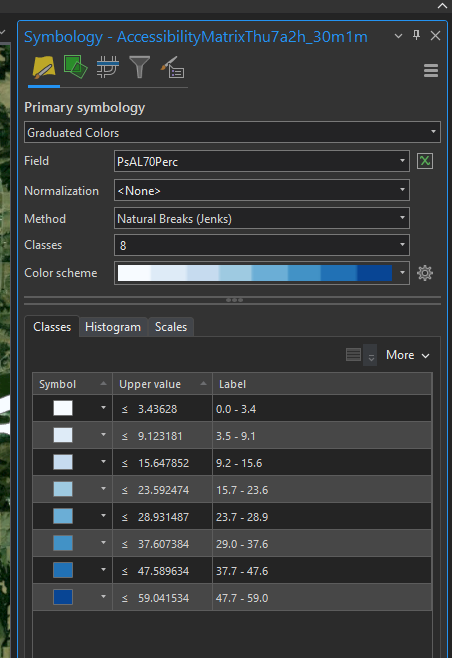Viewport: 452px width, 658px height.
Task: Open symbol dropdown for 3.5 - 9.1 class
Action: click(103, 434)
